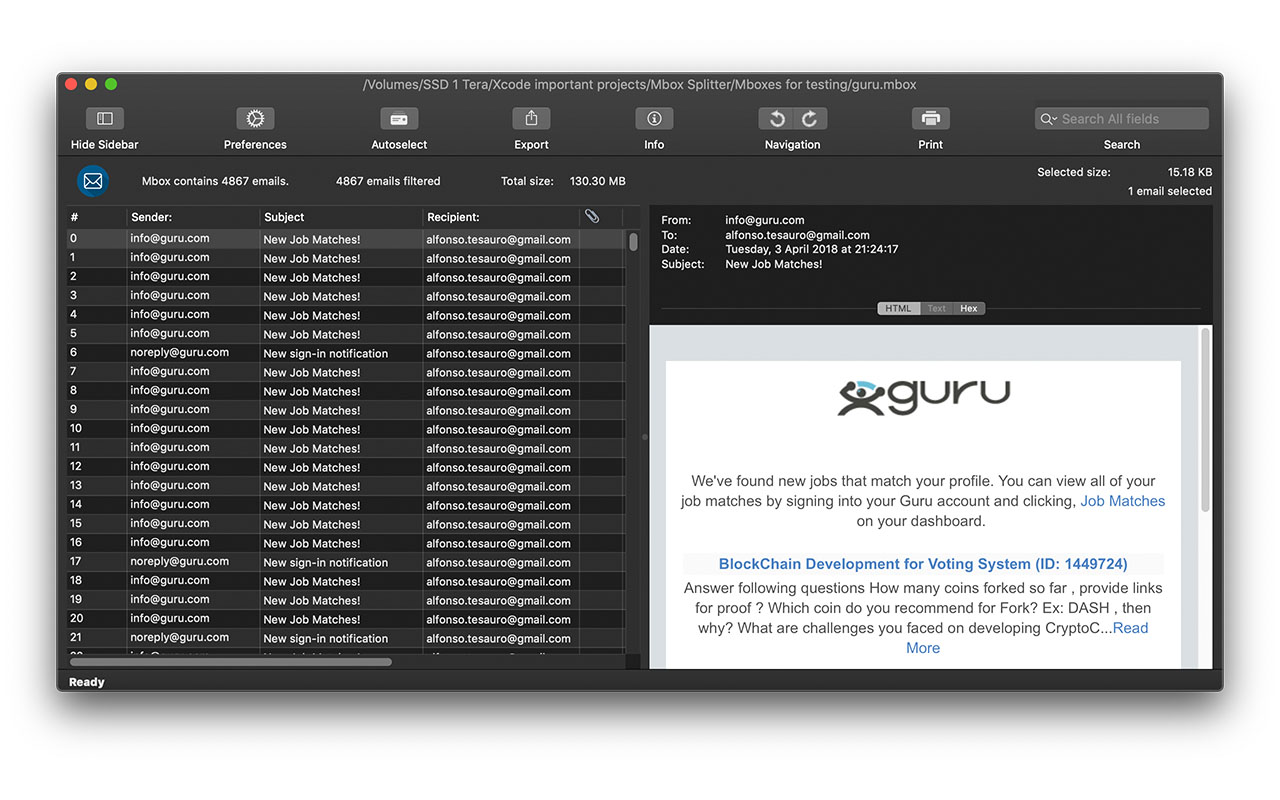Select email row 19
This screenshot has width=1280, height=800.
pos(346,600)
